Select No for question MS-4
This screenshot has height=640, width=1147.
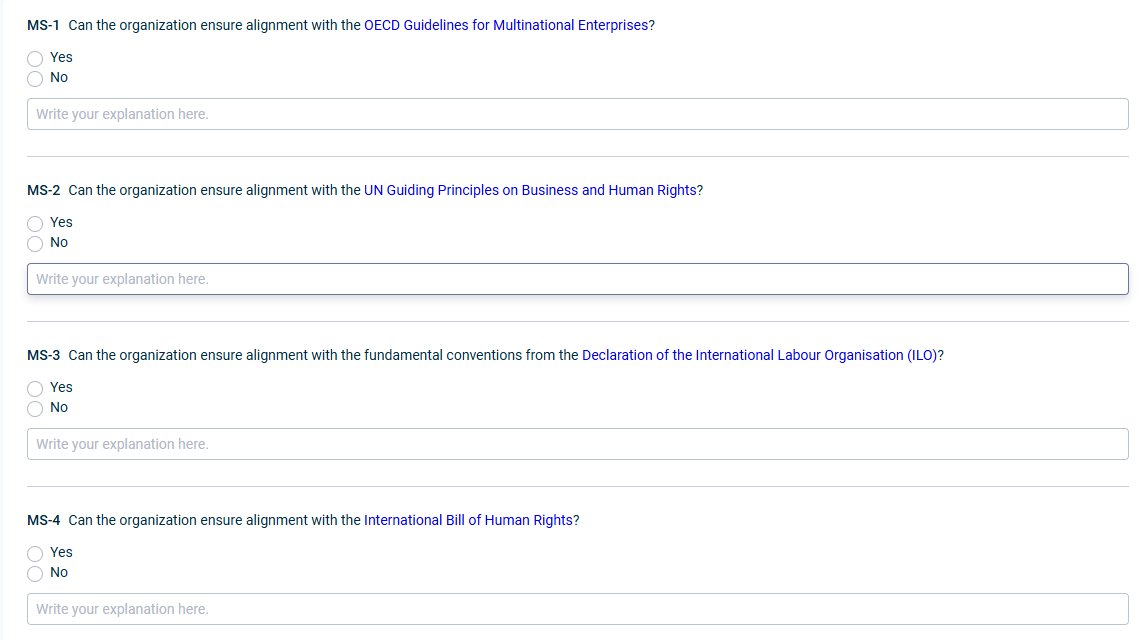[x=35, y=574]
